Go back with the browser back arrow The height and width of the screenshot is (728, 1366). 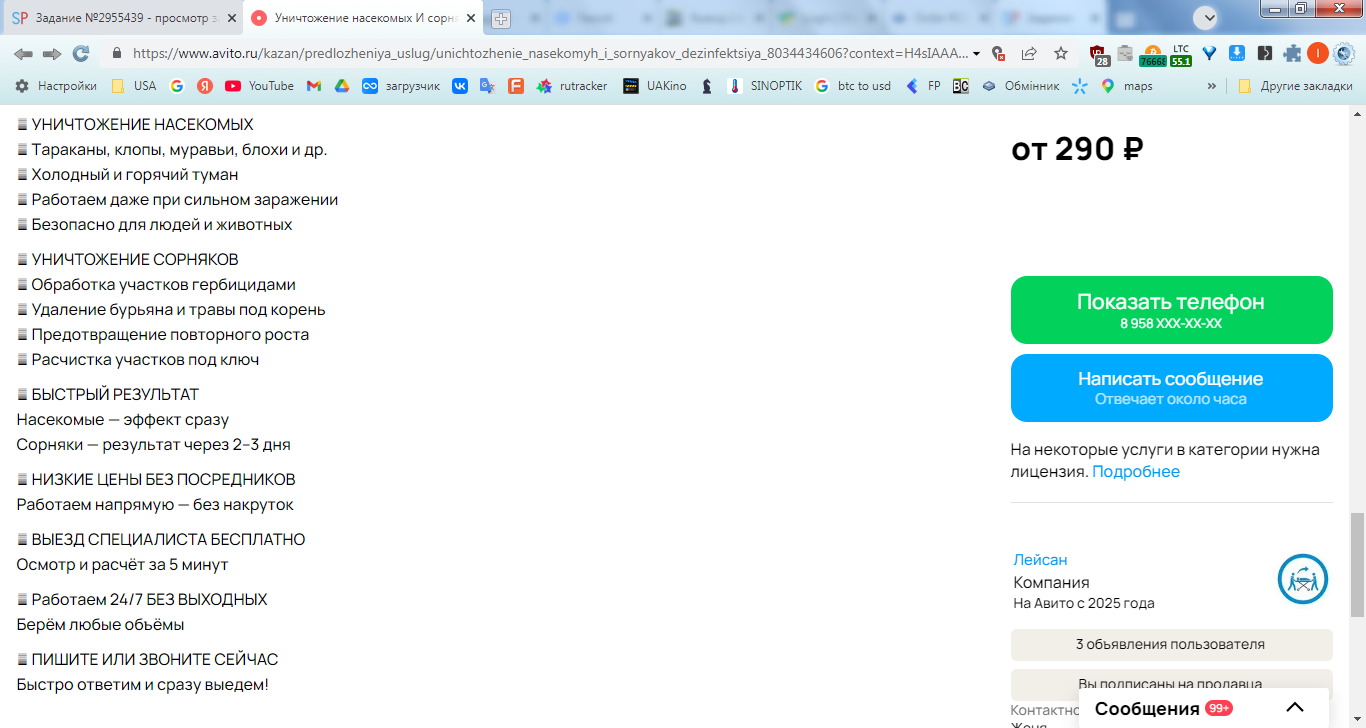pyautogui.click(x=23, y=53)
